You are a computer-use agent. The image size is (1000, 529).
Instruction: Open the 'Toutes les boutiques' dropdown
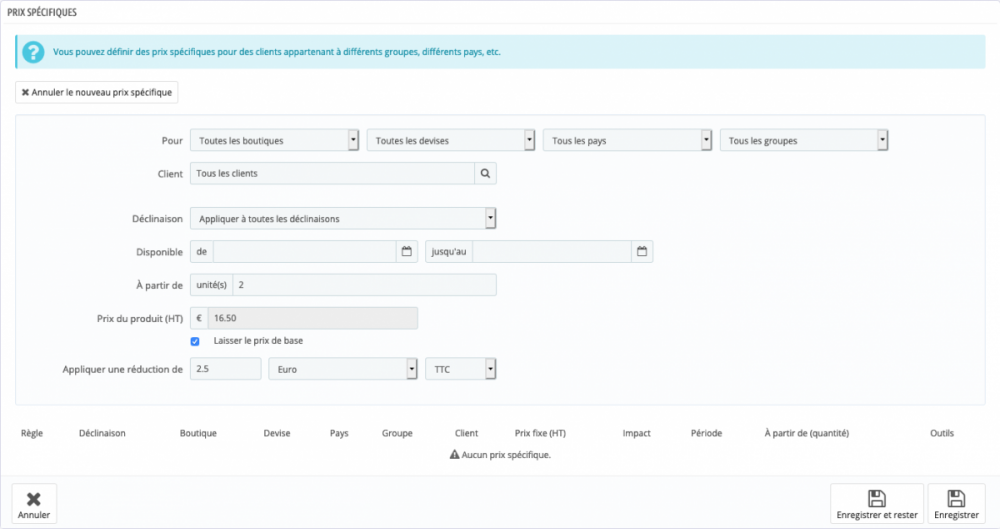(274, 141)
